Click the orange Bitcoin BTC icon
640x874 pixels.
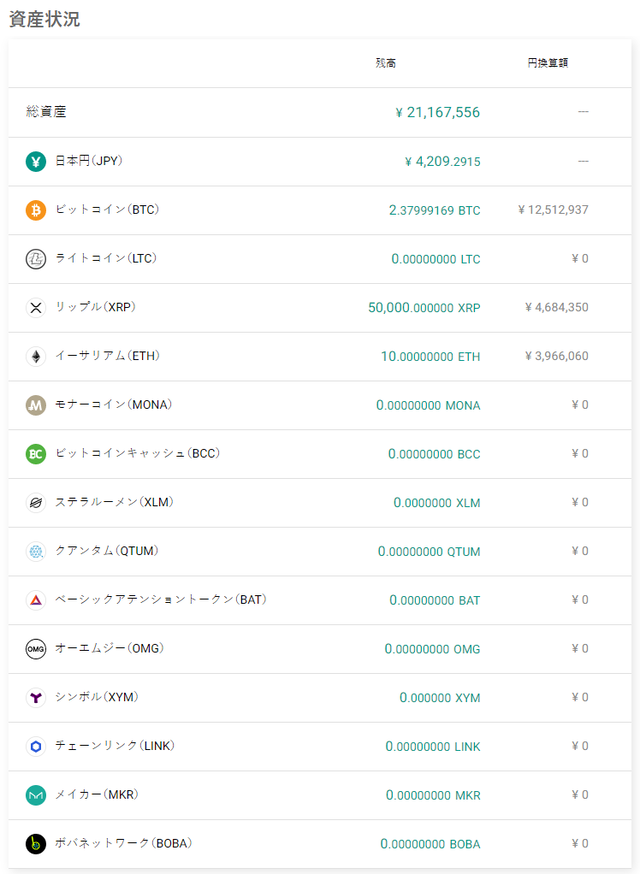tap(36, 210)
